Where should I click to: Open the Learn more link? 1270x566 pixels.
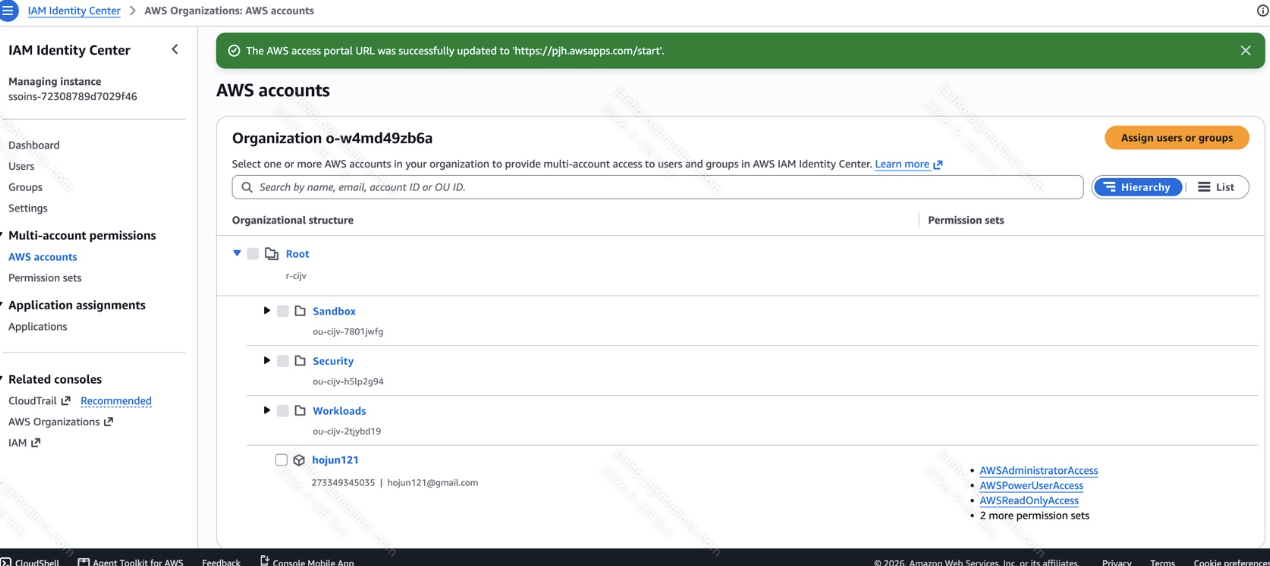[909, 164]
